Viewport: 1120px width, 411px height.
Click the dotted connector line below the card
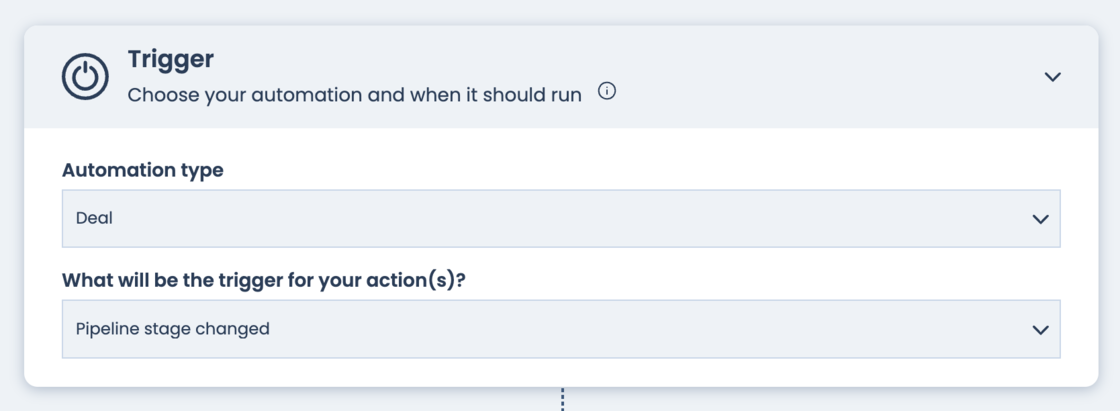click(562, 400)
